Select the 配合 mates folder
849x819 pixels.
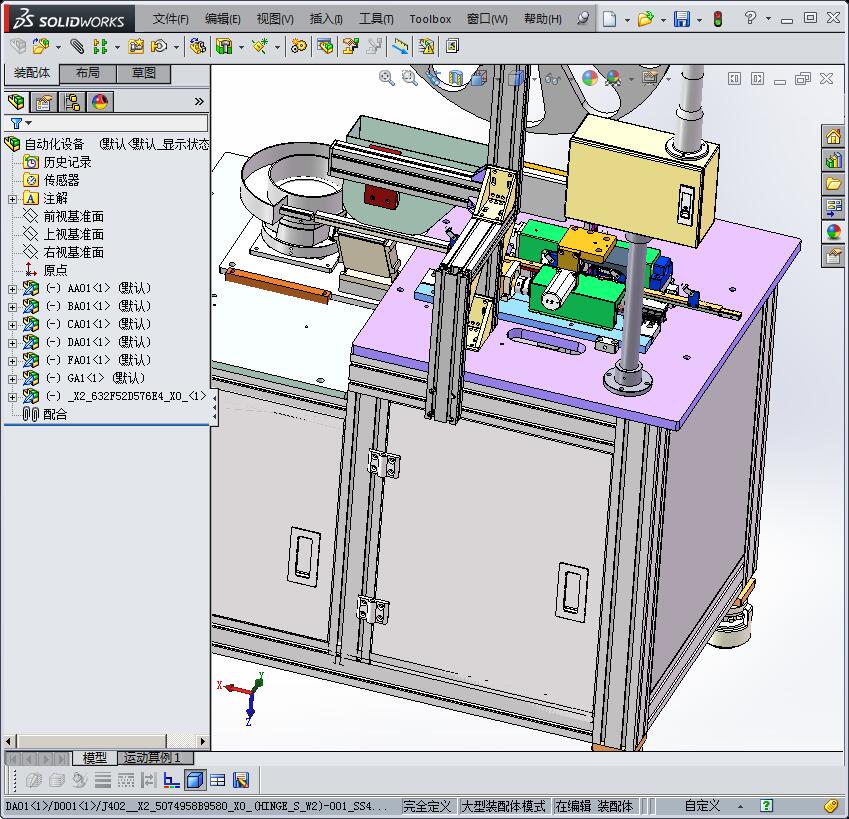[55, 415]
